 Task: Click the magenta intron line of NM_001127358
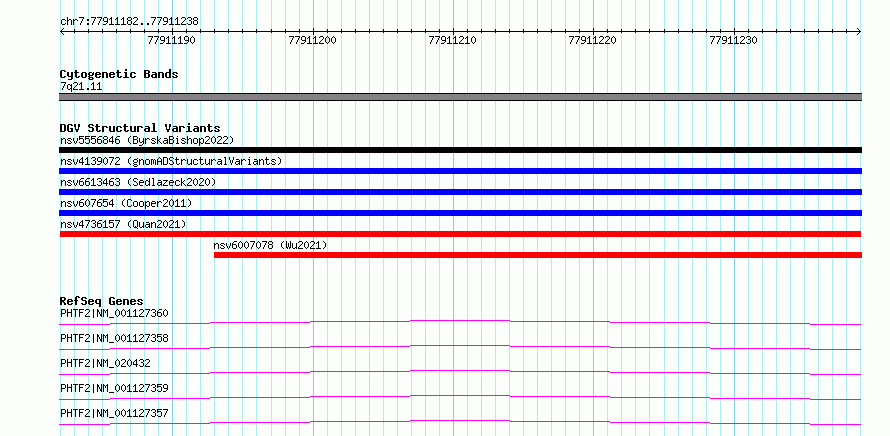coord(460,347)
